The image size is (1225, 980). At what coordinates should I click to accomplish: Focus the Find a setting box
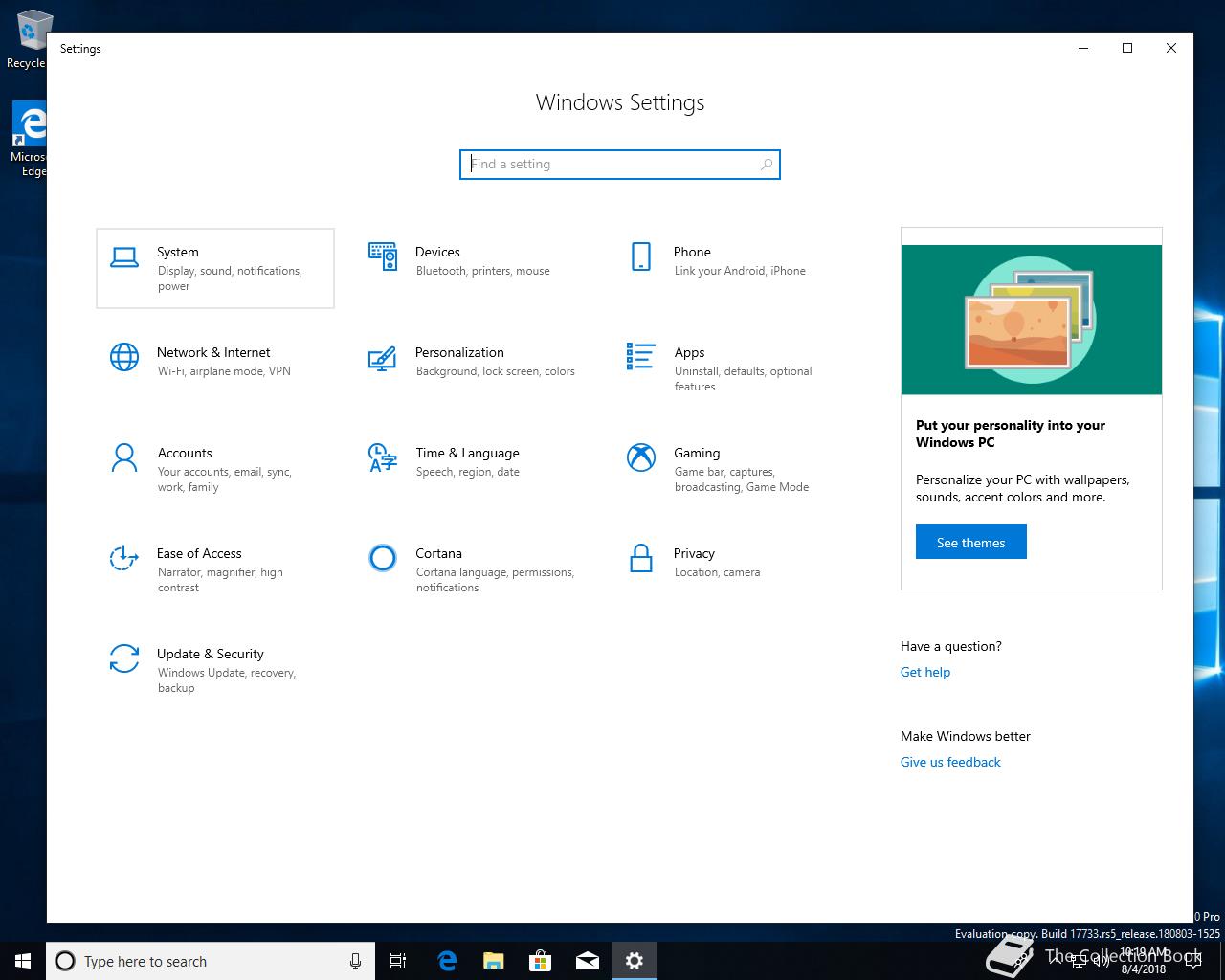click(x=620, y=165)
